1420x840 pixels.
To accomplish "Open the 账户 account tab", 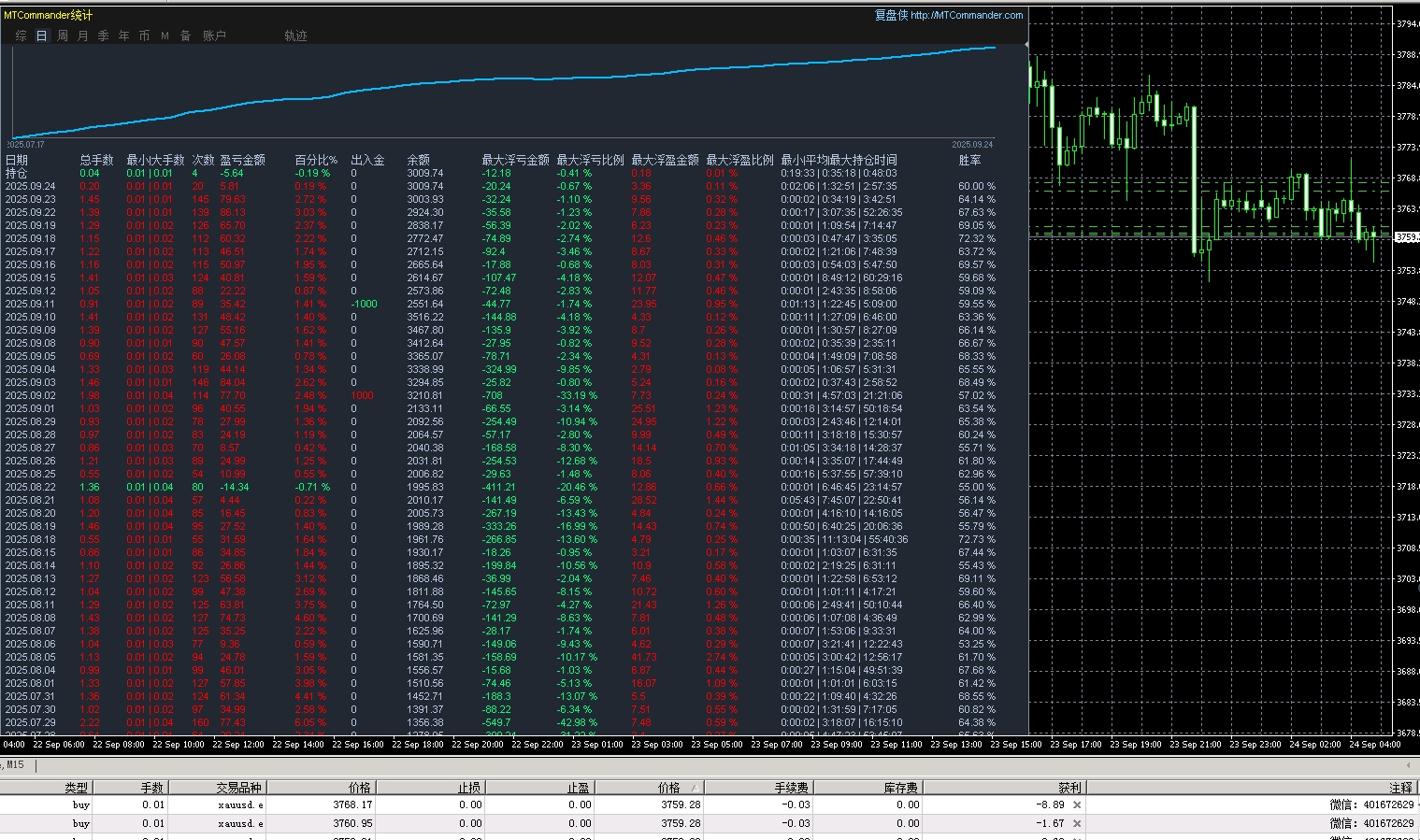I will (214, 36).
